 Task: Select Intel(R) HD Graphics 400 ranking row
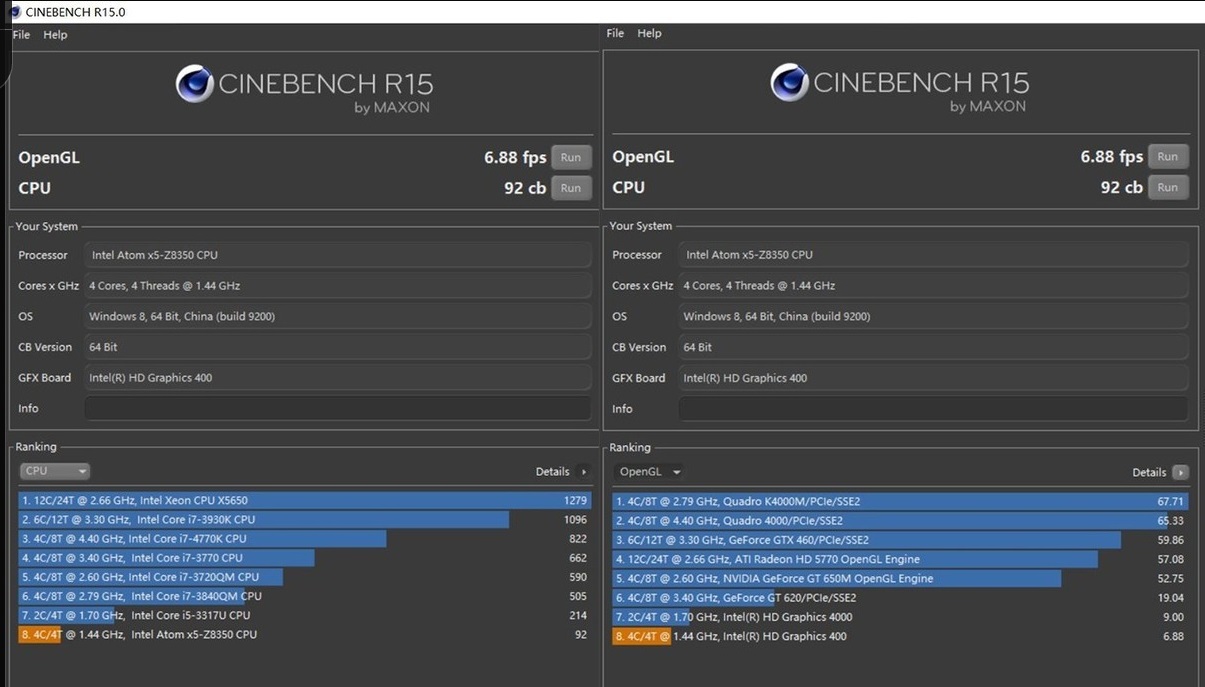tap(900, 636)
